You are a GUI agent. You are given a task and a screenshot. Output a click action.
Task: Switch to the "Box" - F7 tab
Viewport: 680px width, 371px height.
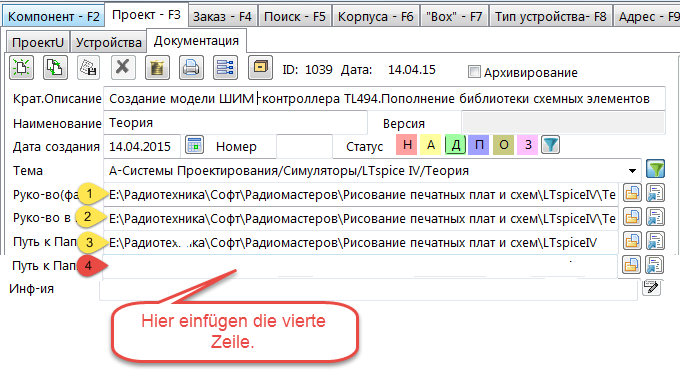pyautogui.click(x=454, y=16)
